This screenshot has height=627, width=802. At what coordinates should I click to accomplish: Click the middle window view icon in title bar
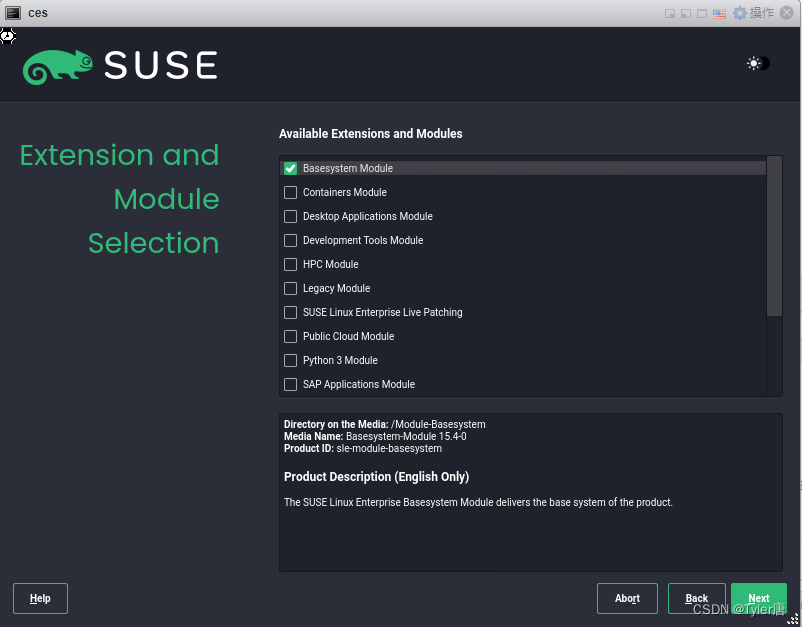[685, 12]
